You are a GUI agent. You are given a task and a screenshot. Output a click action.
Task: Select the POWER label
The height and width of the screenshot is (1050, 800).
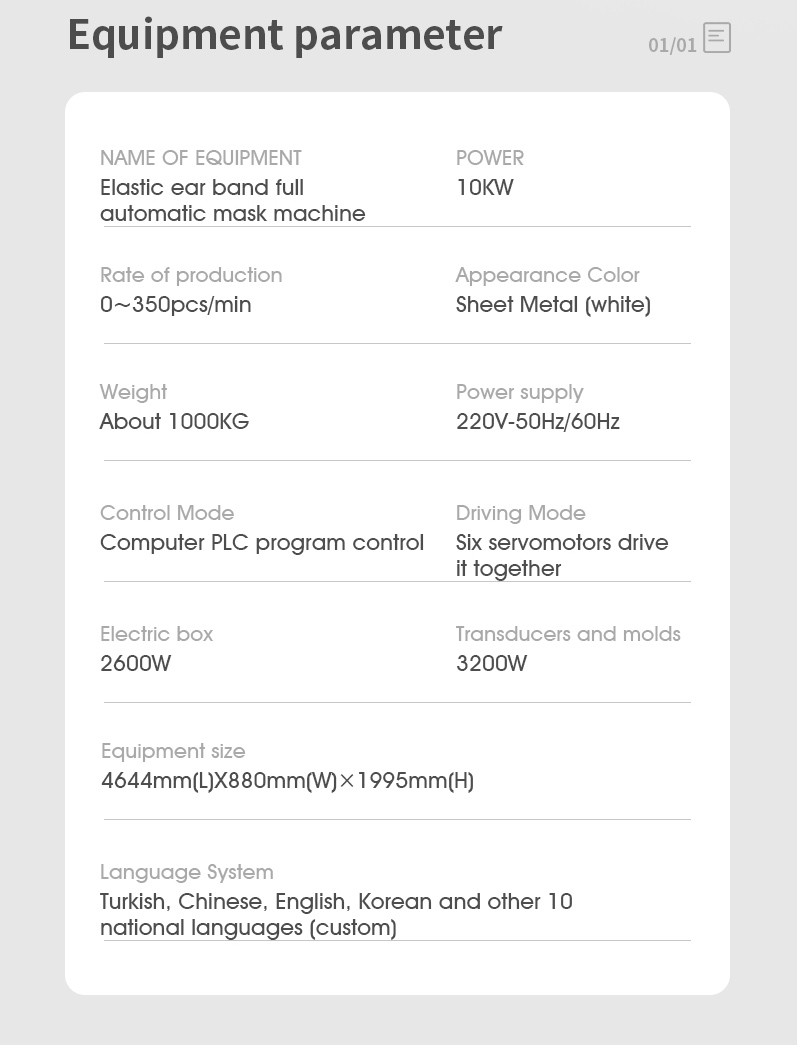(x=490, y=158)
